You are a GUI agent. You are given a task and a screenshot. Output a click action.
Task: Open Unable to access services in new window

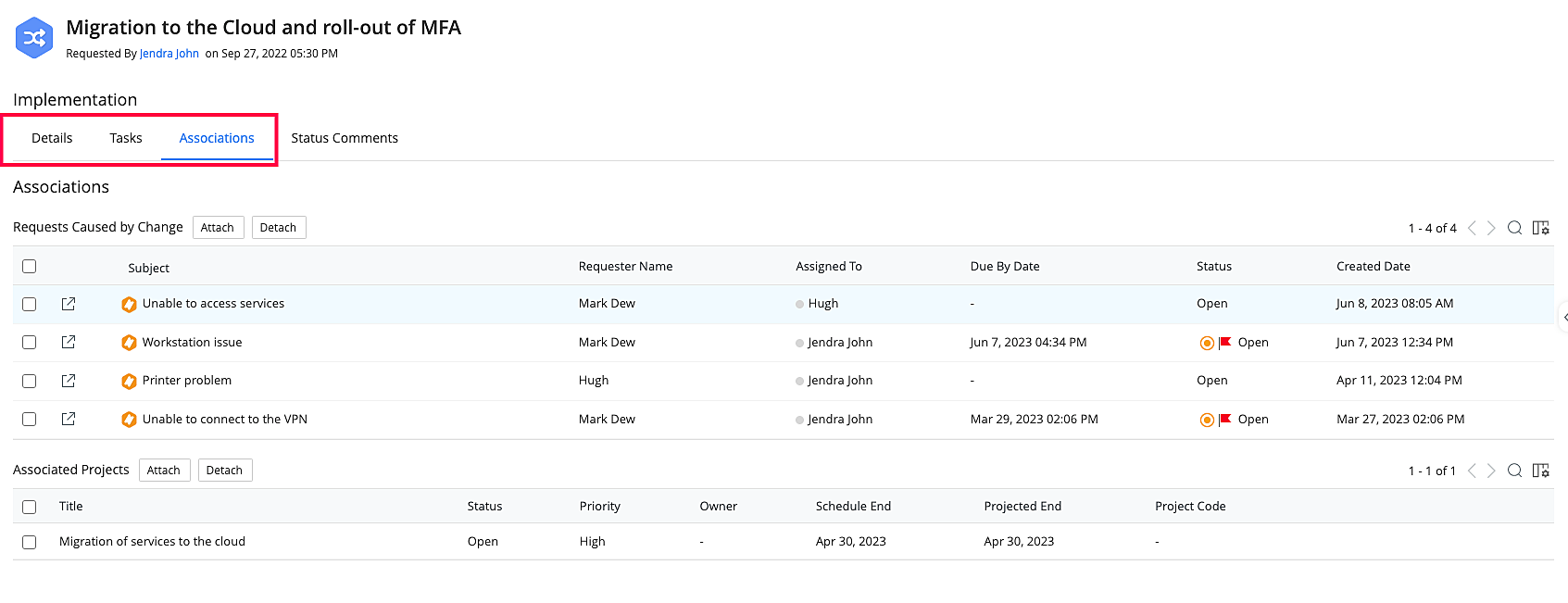click(x=69, y=304)
